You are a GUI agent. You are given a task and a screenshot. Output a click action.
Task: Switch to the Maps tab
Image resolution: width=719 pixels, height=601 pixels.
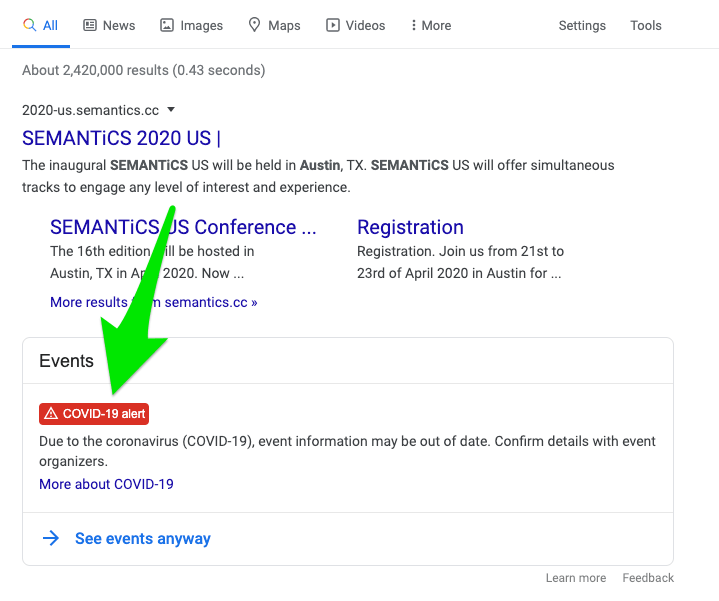point(274,25)
